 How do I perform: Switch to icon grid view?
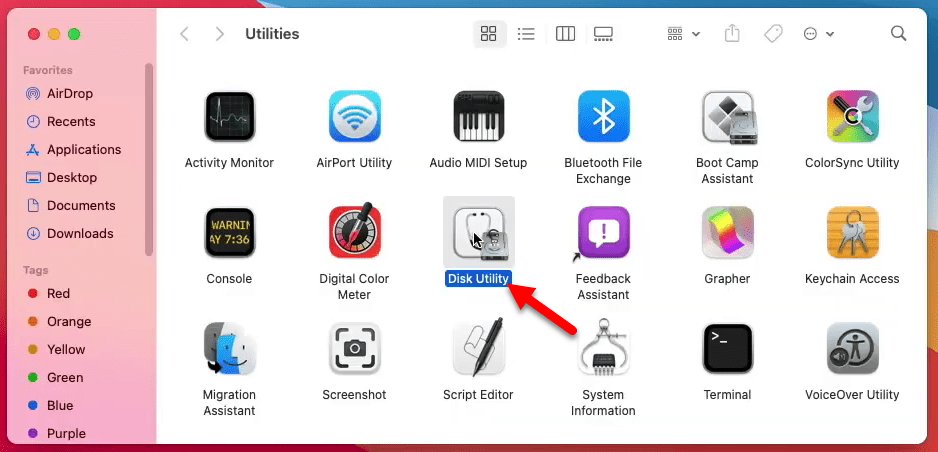pos(489,34)
